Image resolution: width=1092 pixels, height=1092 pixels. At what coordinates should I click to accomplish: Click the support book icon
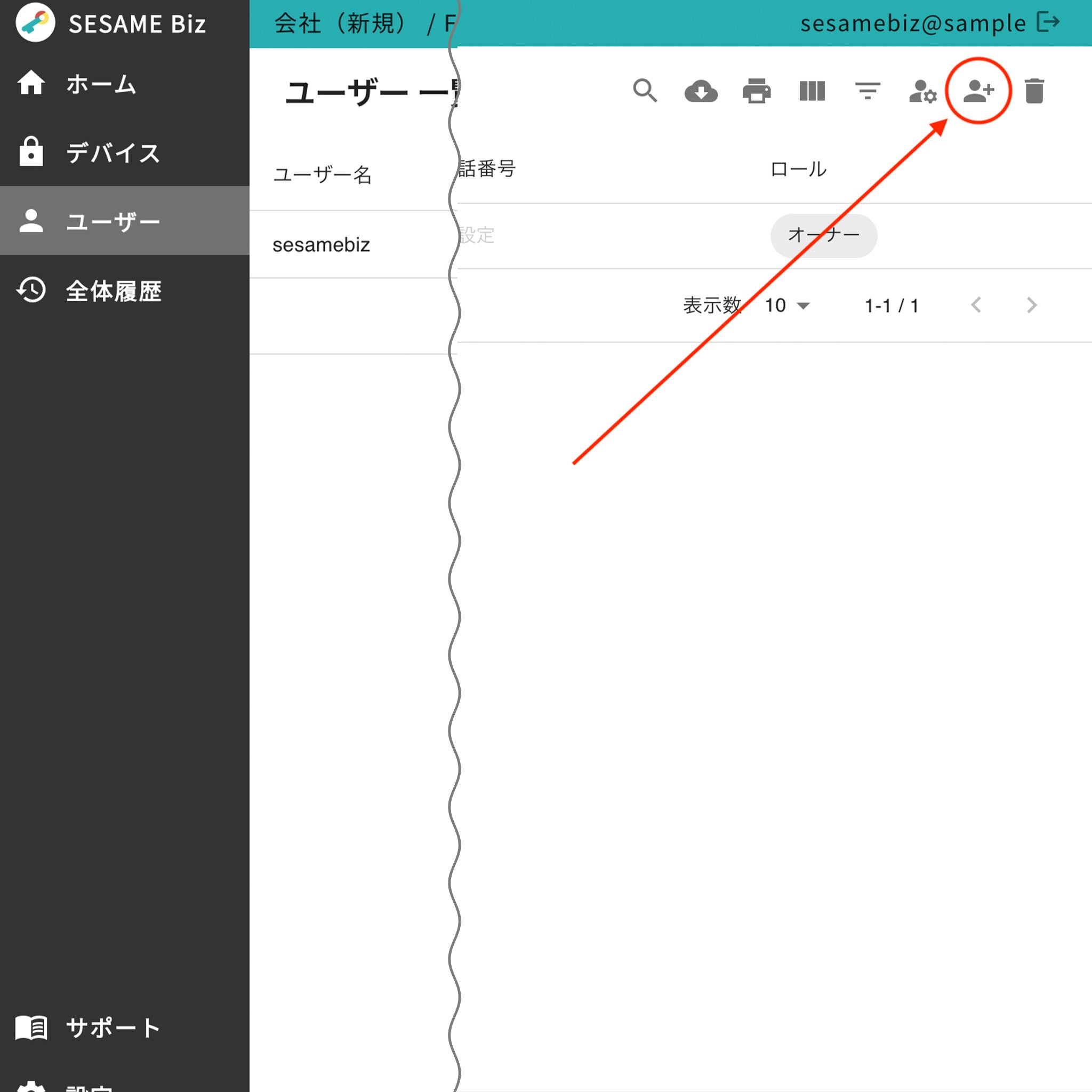(x=31, y=1027)
